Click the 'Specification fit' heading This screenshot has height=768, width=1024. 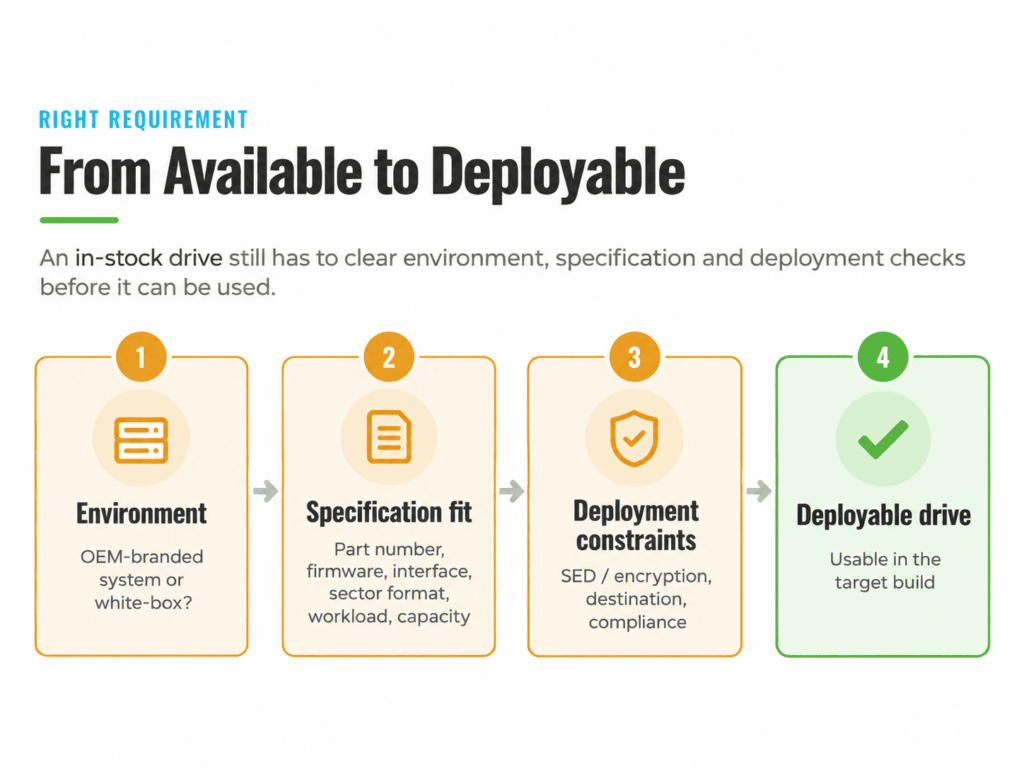389,512
